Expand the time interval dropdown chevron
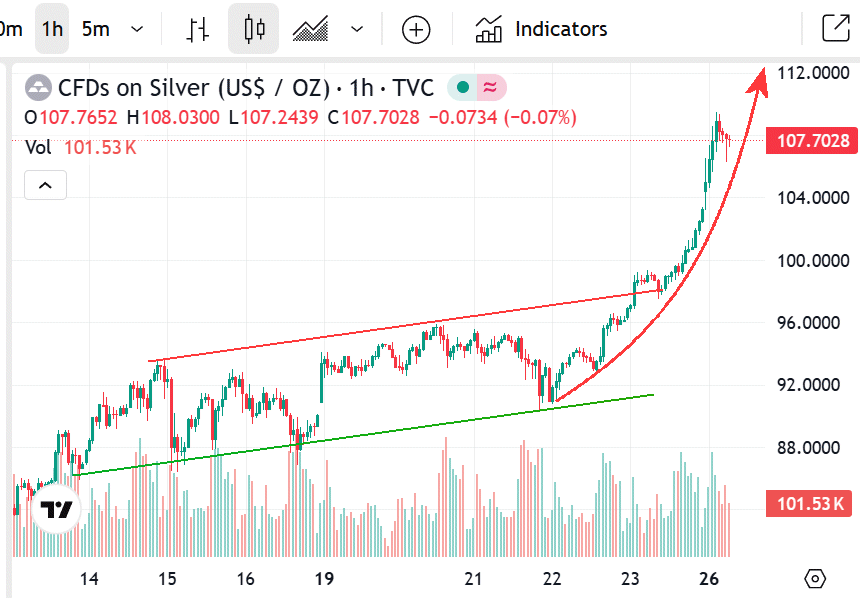The image size is (860, 598). [138, 29]
